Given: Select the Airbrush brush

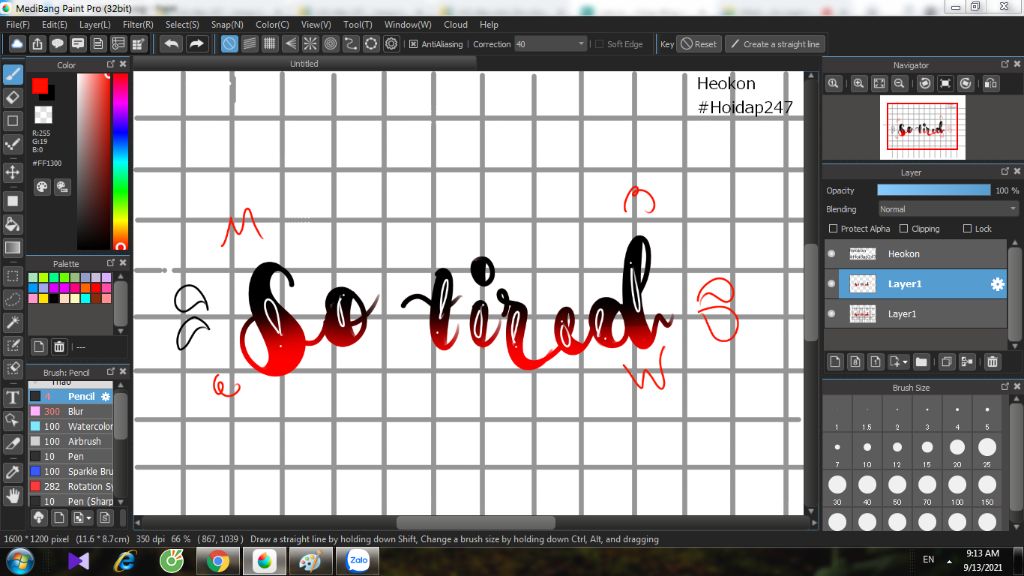Looking at the screenshot, I should click(71, 441).
